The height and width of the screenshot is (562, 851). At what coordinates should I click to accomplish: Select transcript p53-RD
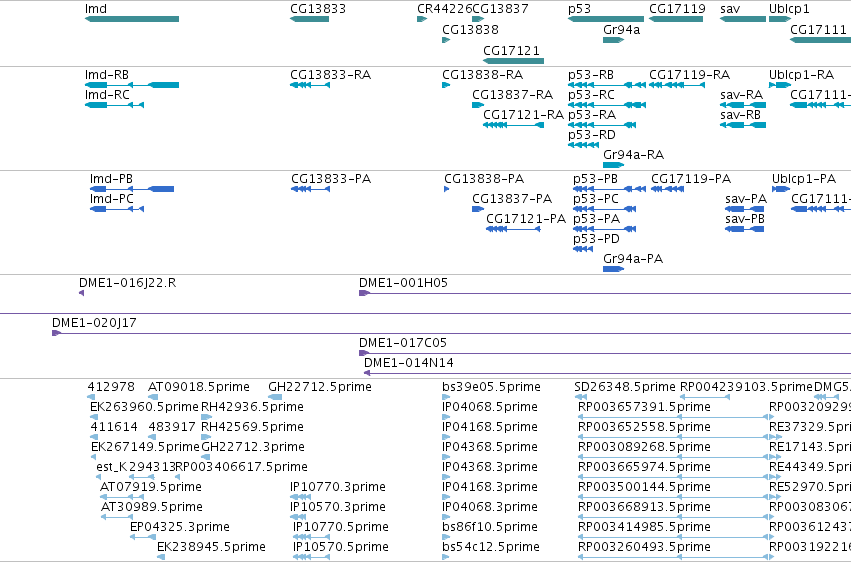pyautogui.click(x=583, y=145)
